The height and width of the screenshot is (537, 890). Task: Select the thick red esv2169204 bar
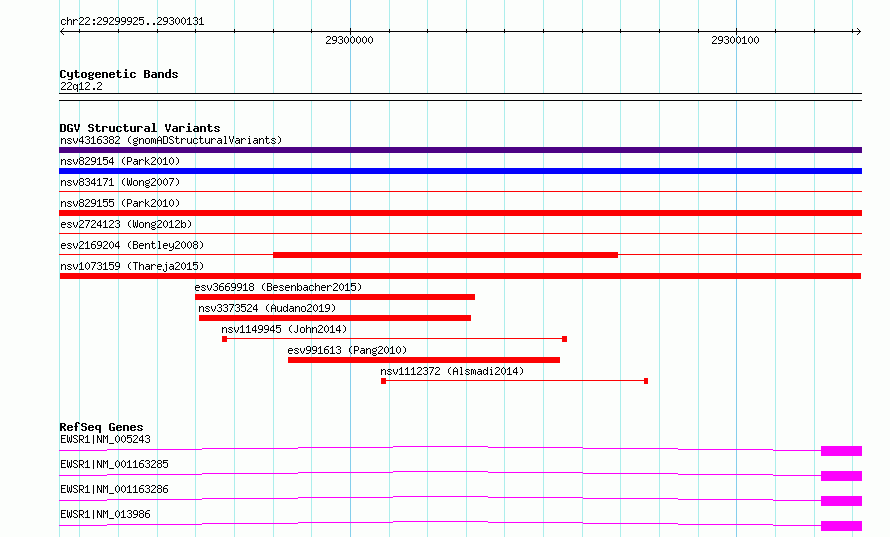446,255
